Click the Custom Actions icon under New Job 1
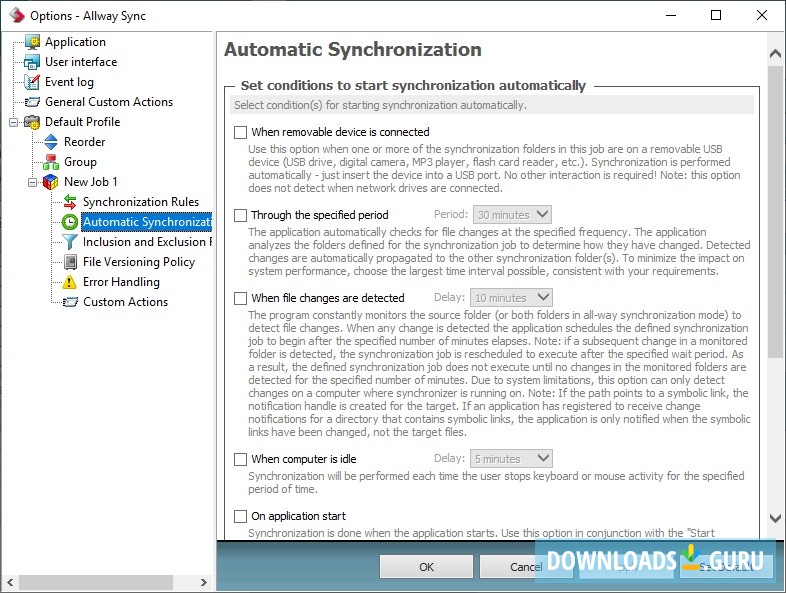This screenshot has width=786, height=593. (x=70, y=302)
